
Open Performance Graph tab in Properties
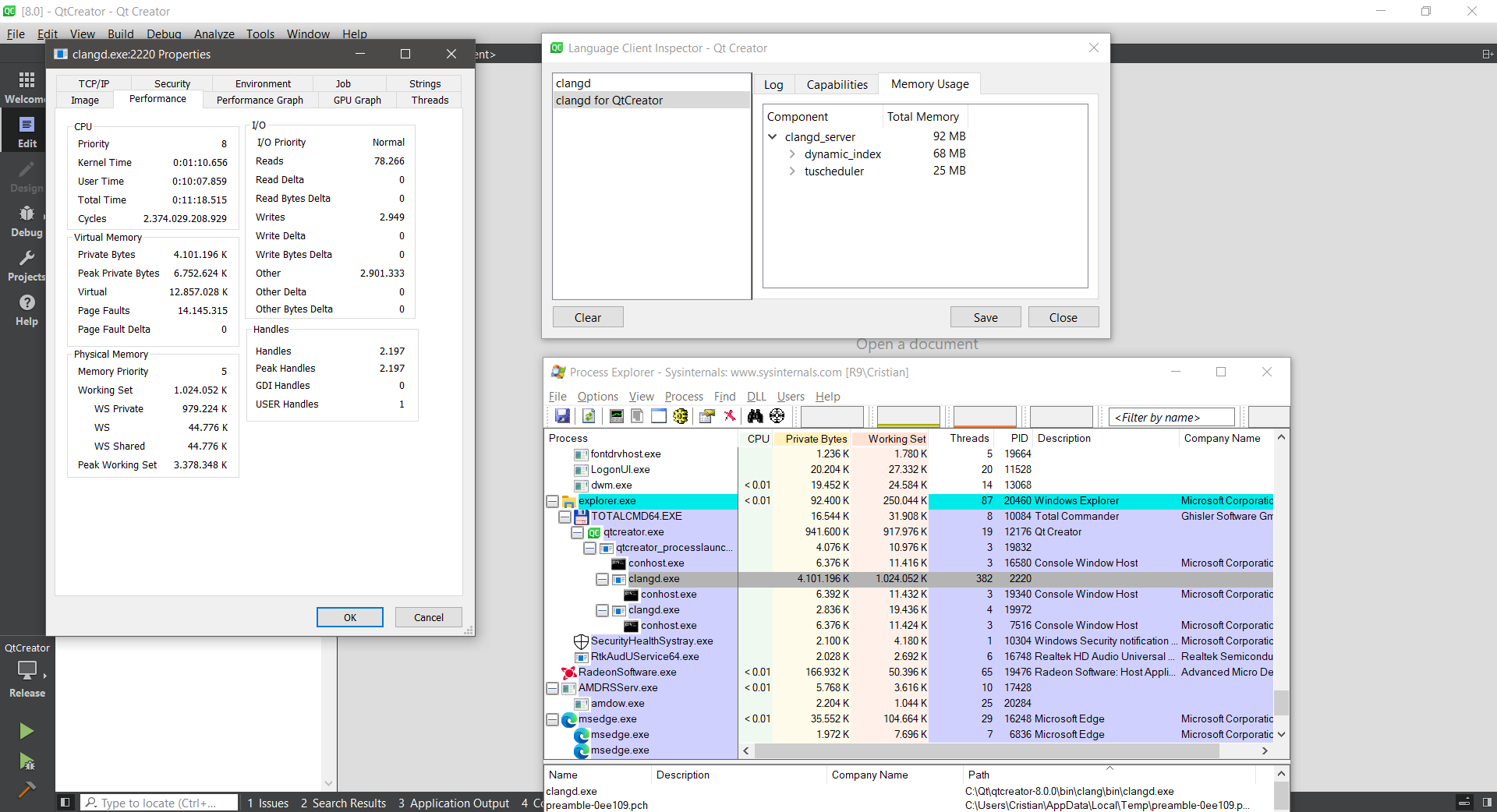click(x=260, y=100)
